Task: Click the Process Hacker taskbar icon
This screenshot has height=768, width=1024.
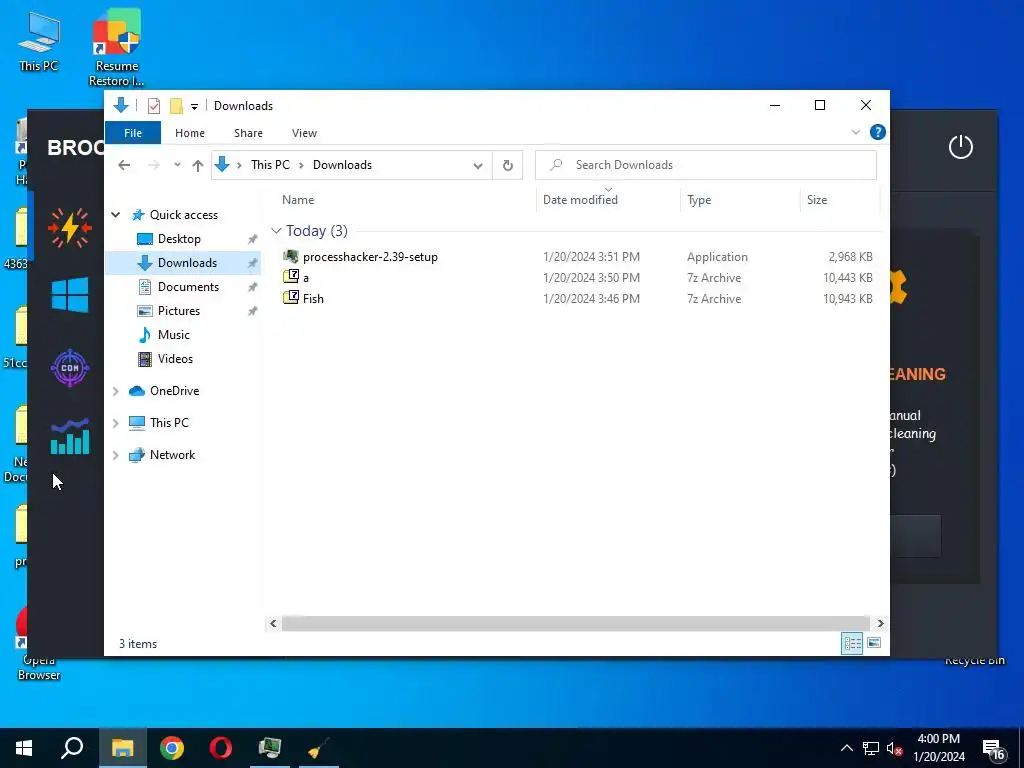Action: point(270,748)
